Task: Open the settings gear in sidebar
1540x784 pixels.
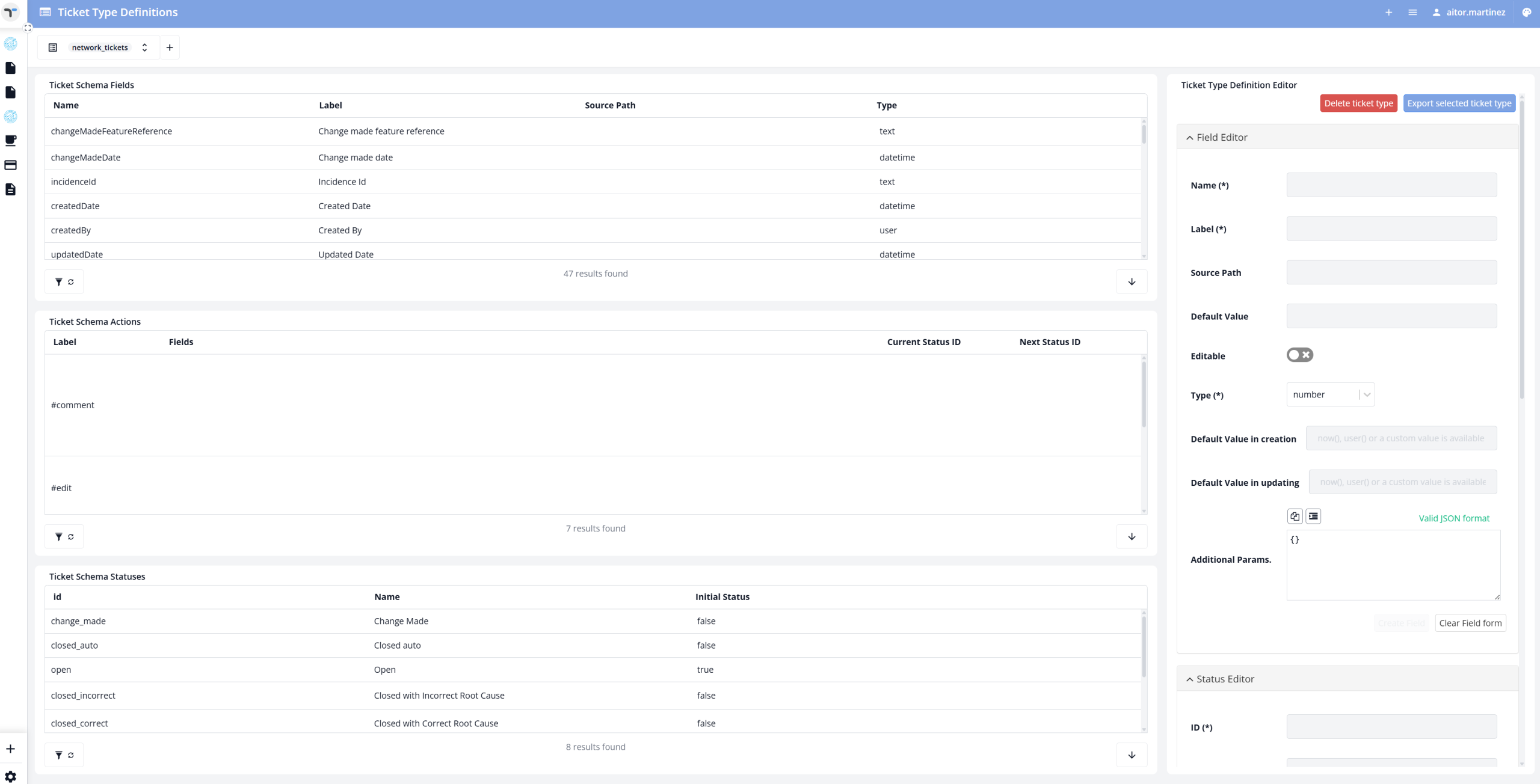Action: pos(10,776)
